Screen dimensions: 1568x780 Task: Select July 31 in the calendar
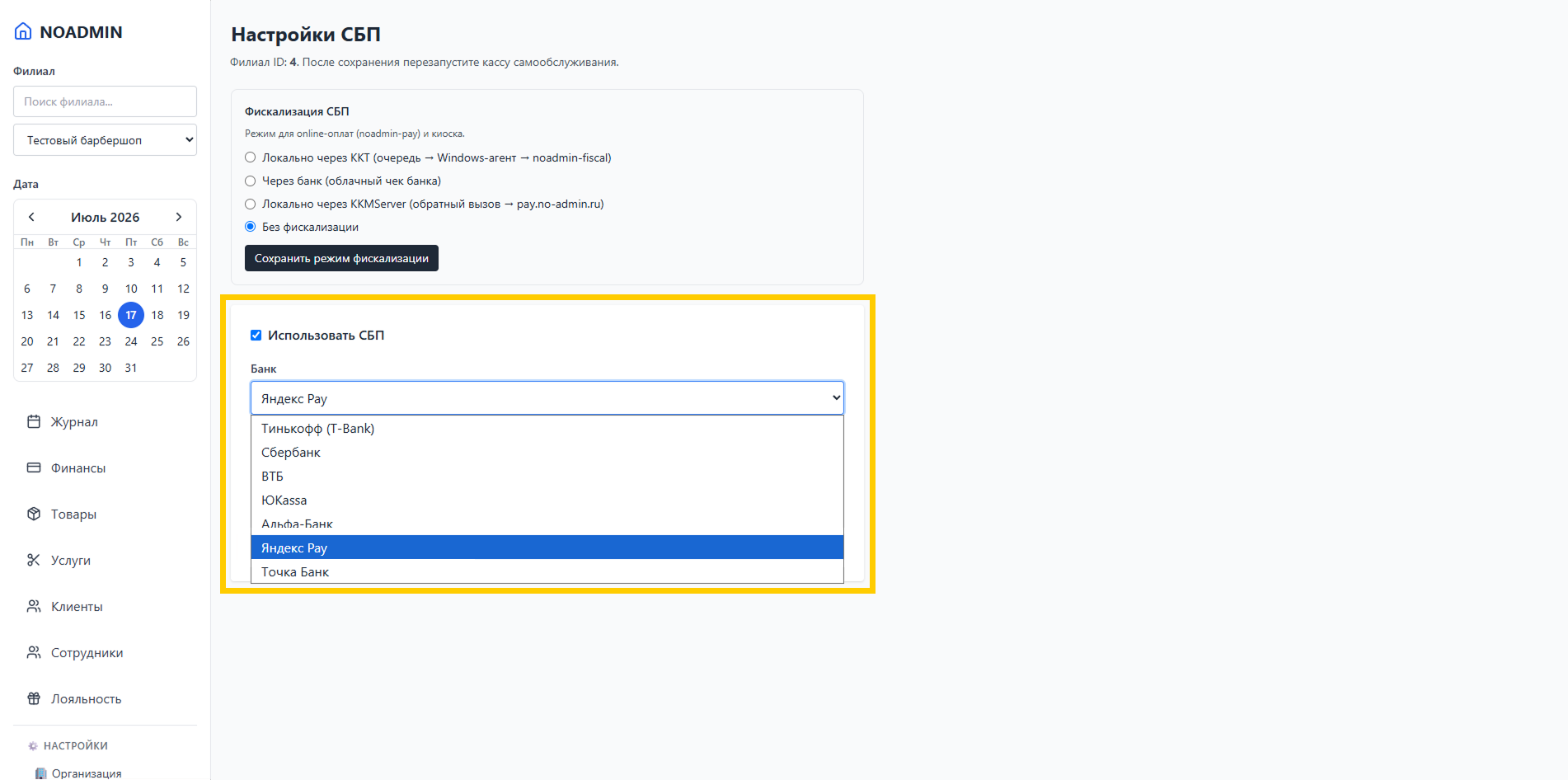tap(131, 368)
